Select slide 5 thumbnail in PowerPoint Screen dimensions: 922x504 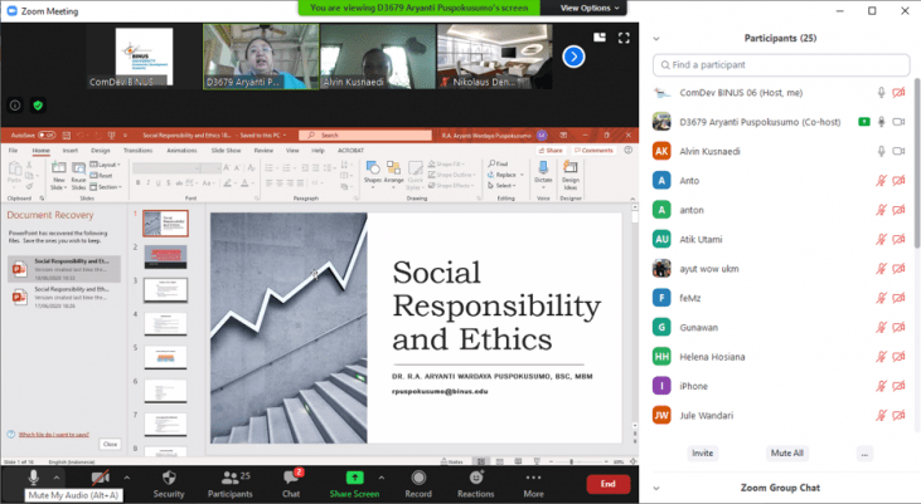click(x=166, y=358)
